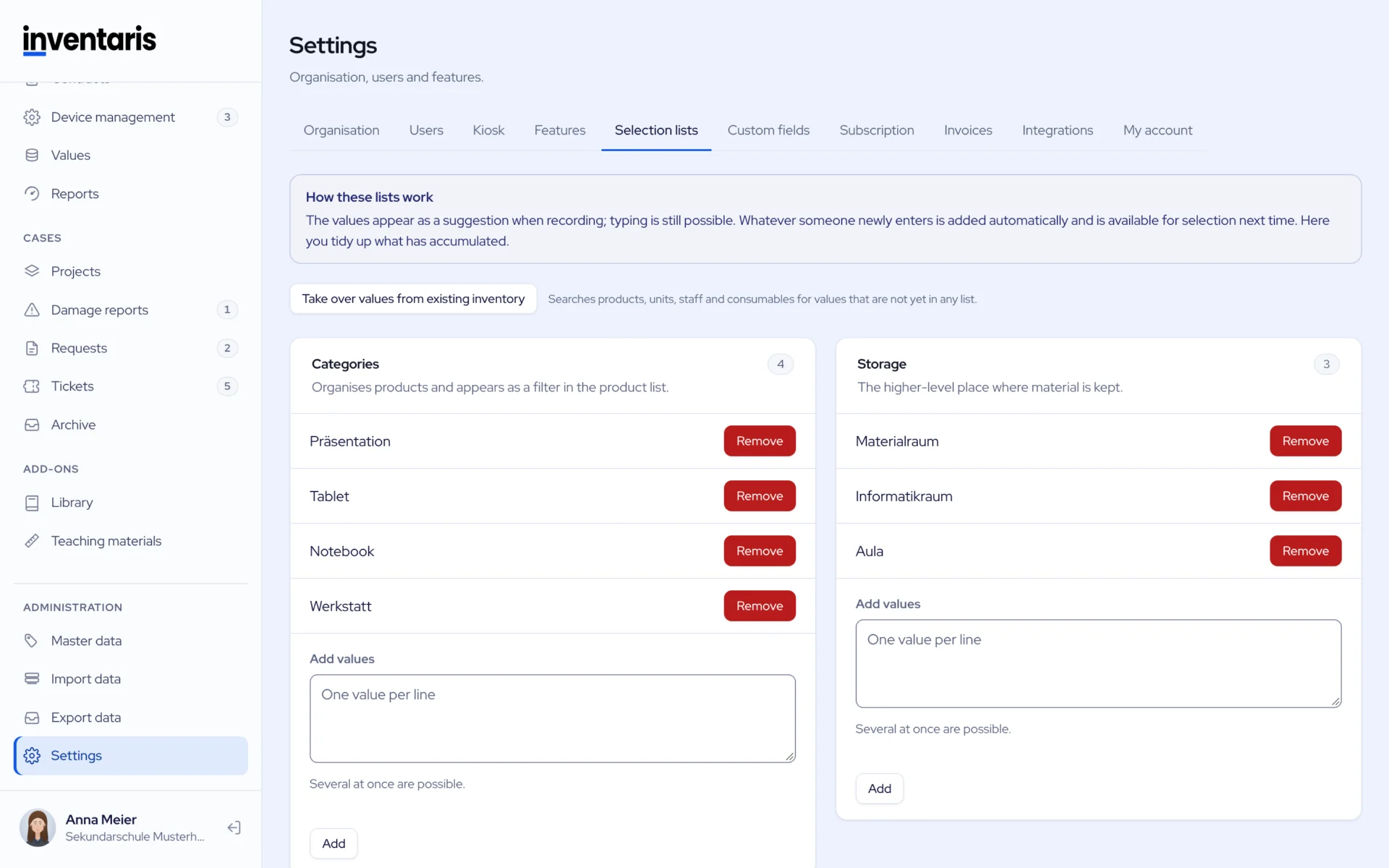Viewport: 1389px width, 868px height.
Task: Click the Damage reports warning icon
Action: 32,310
